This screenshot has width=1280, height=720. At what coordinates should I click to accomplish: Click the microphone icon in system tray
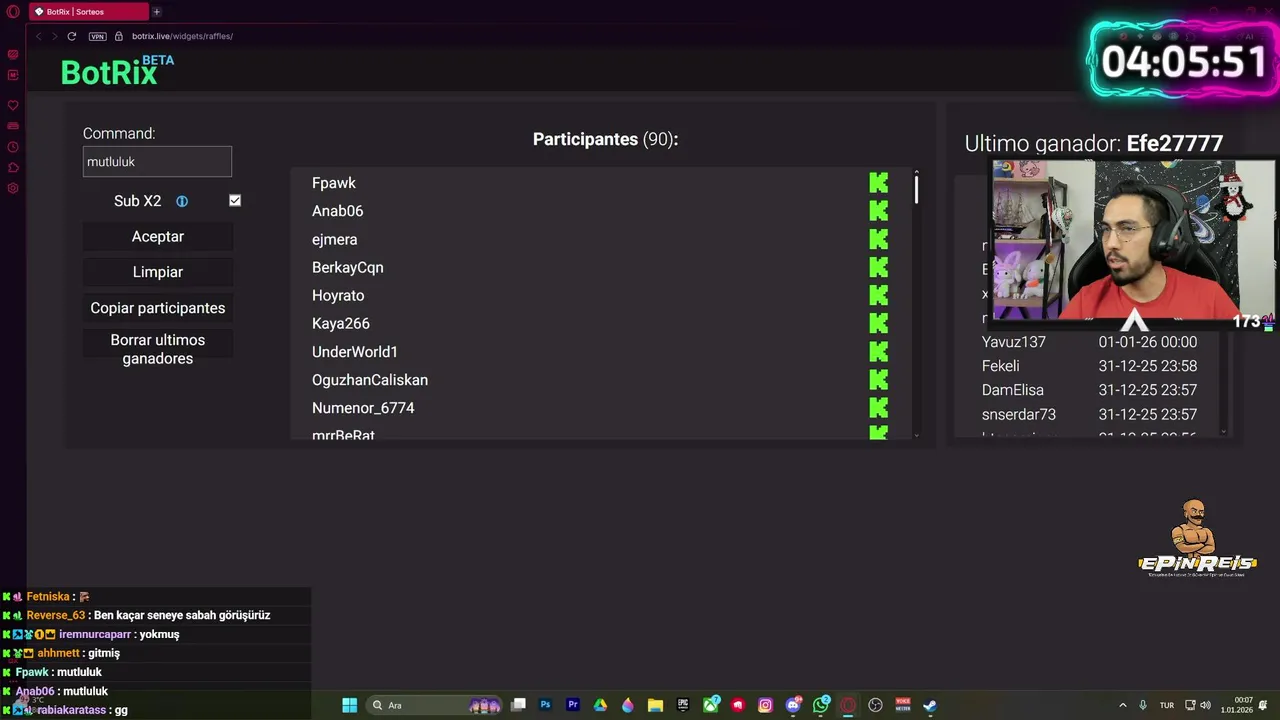(1143, 705)
